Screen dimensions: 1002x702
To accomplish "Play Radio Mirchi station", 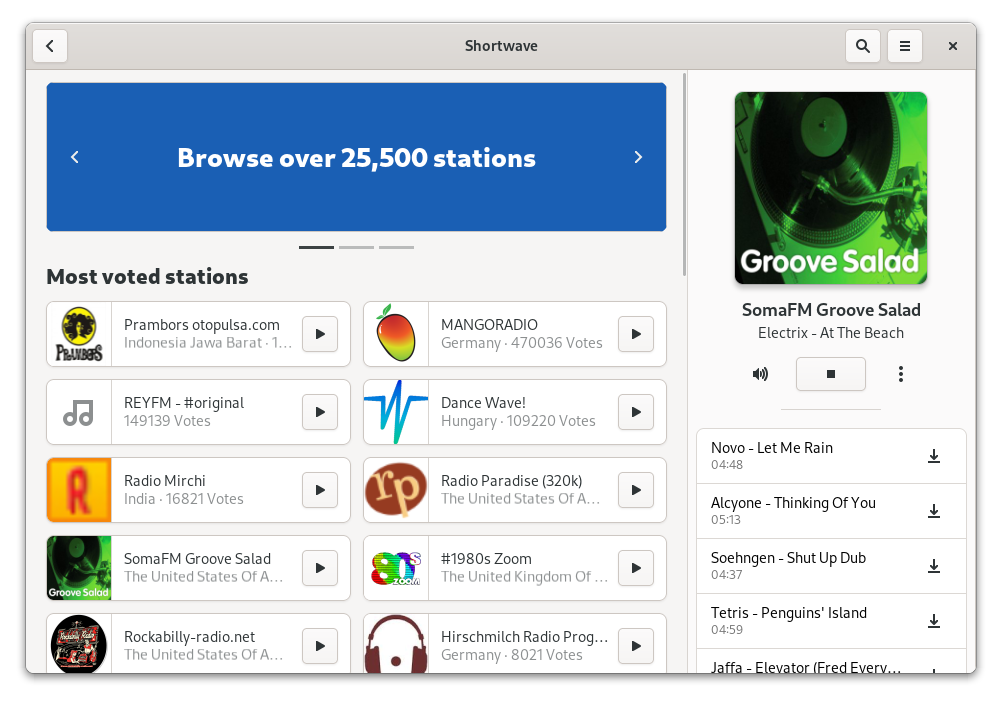I will coord(320,490).
